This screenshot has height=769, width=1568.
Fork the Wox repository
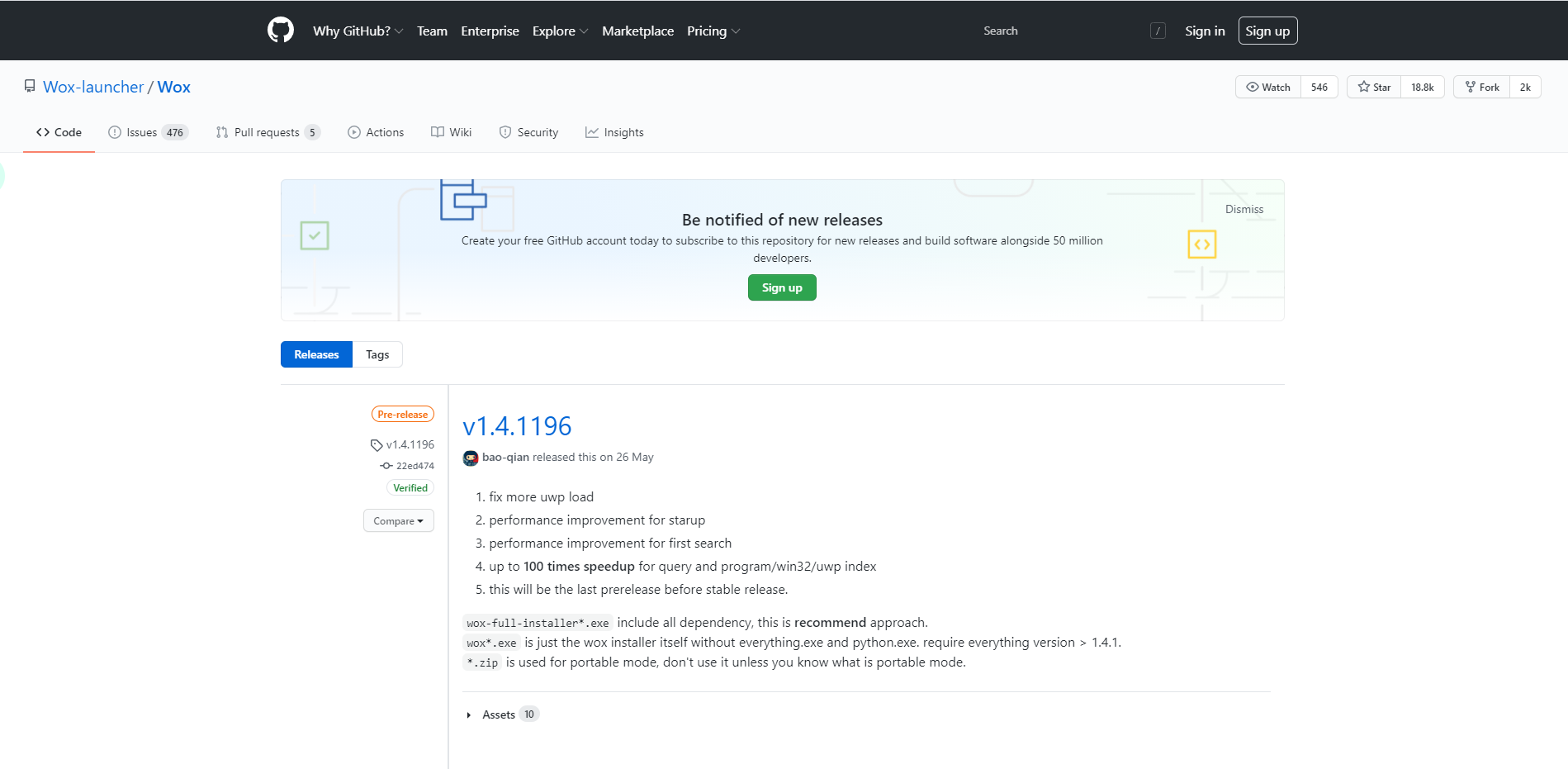[1482, 87]
